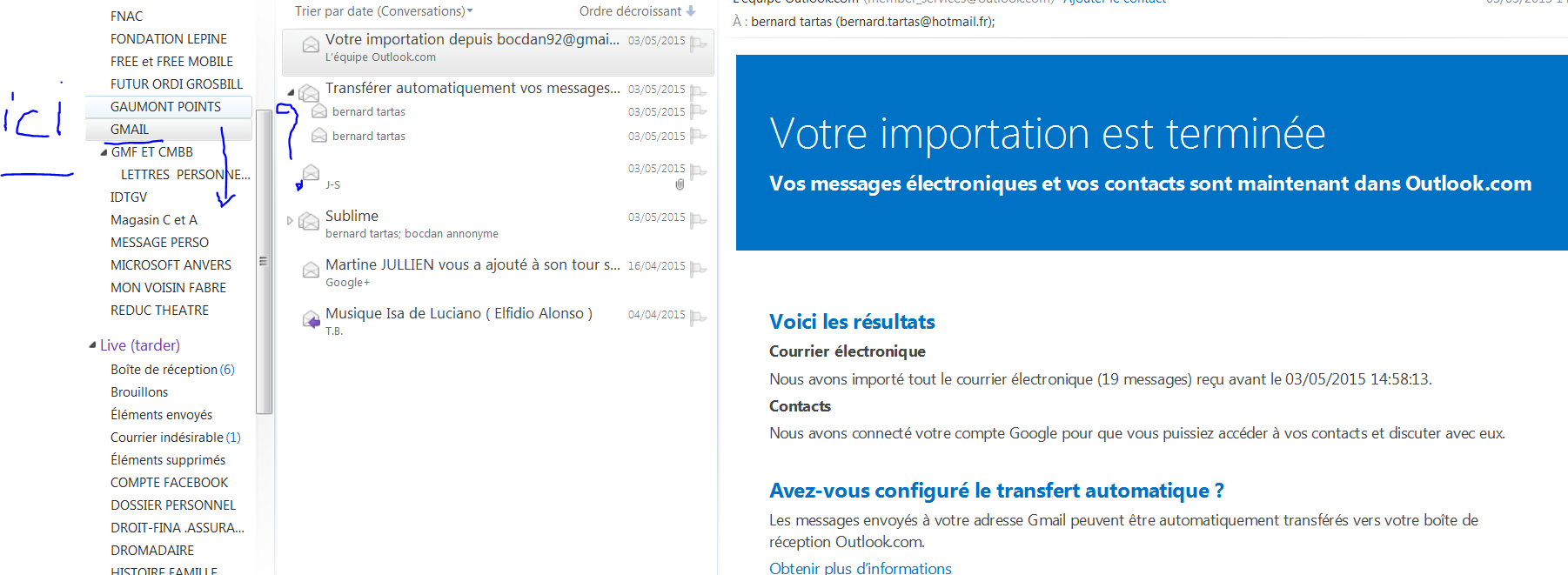Screen dimensions: 1568x575
Task: Select the DROMADAIRE folder
Action: click(x=152, y=551)
